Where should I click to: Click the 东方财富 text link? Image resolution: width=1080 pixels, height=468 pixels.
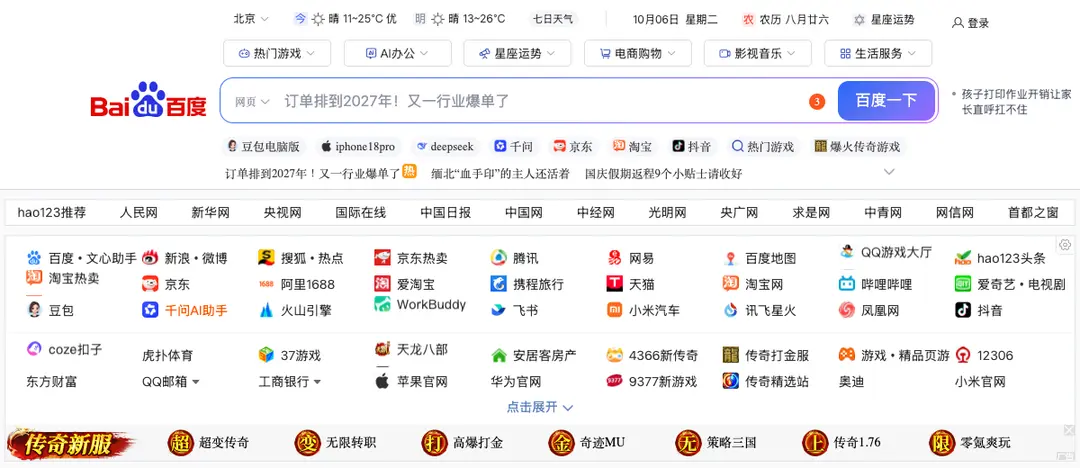click(52, 381)
